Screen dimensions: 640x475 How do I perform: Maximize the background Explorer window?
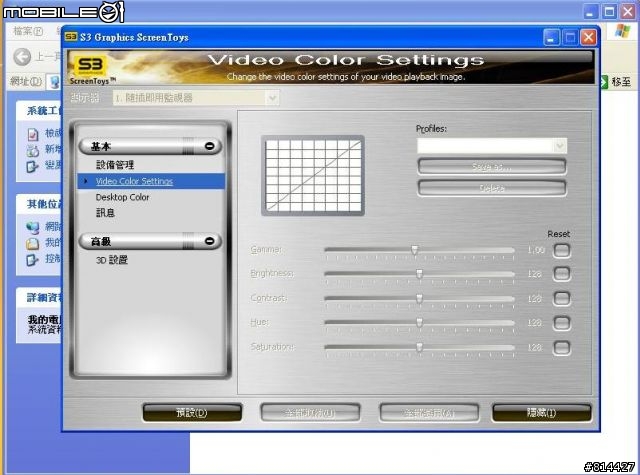click(x=609, y=11)
